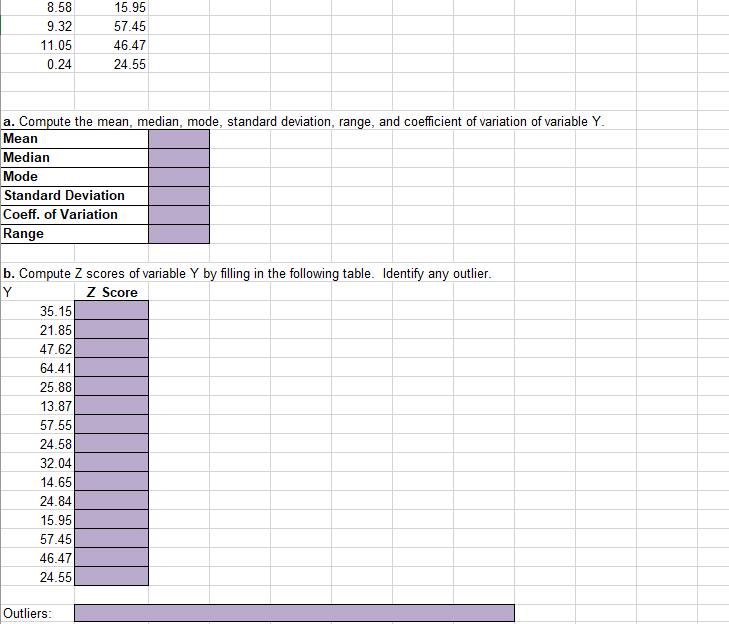Select the Z Score cell for 32.04
This screenshot has width=729, height=624.
click(x=112, y=463)
